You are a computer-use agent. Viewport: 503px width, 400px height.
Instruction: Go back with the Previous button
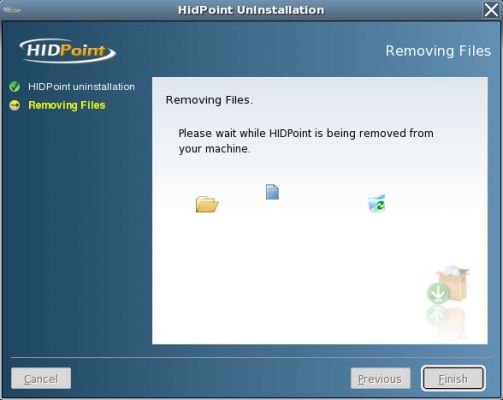(x=380, y=378)
